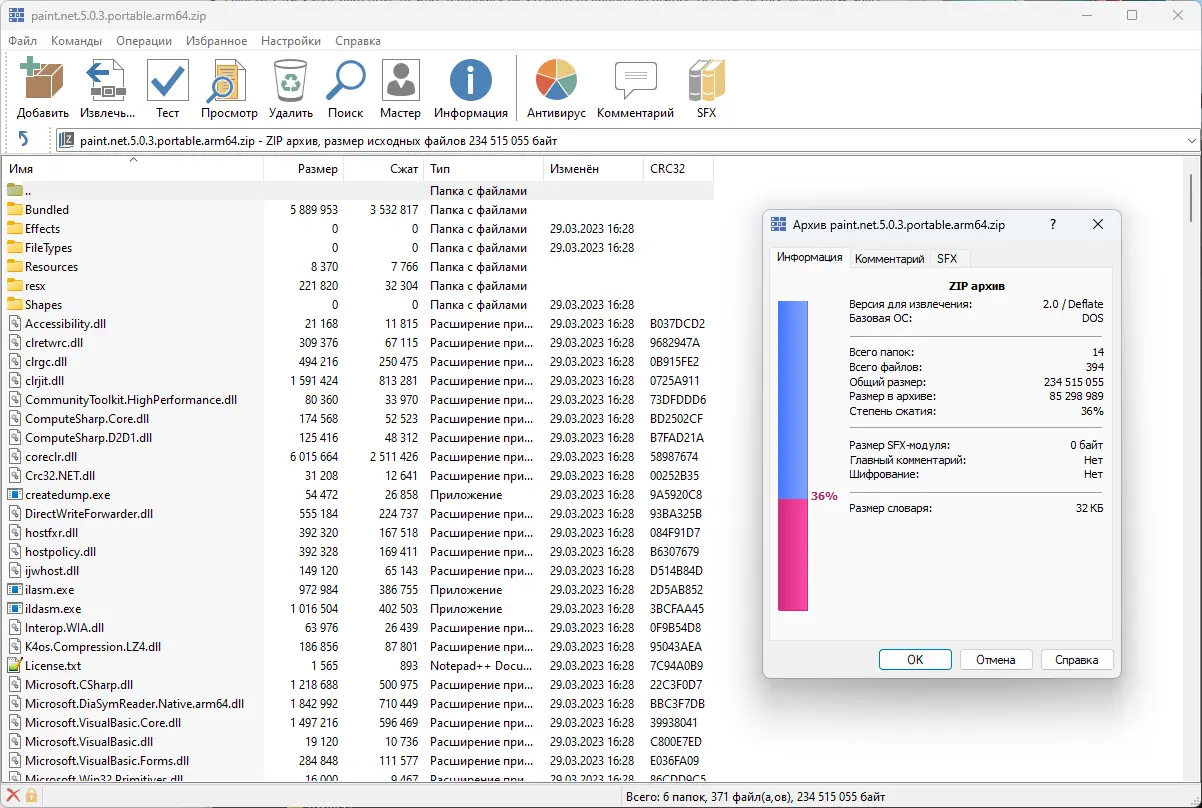Select the Shapes folder row
The image size is (1202, 808).
[x=359, y=304]
